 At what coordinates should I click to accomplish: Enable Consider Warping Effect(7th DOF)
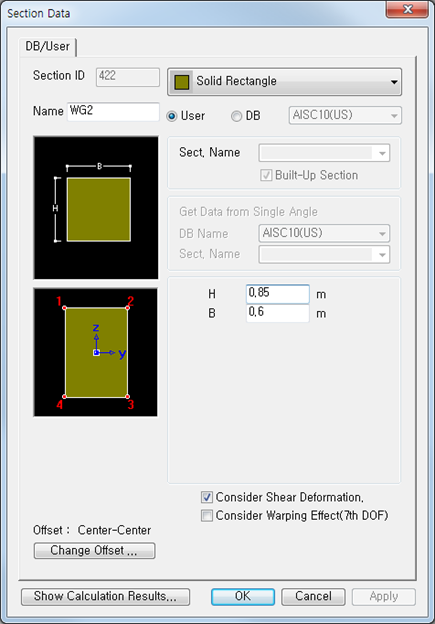click(x=207, y=516)
